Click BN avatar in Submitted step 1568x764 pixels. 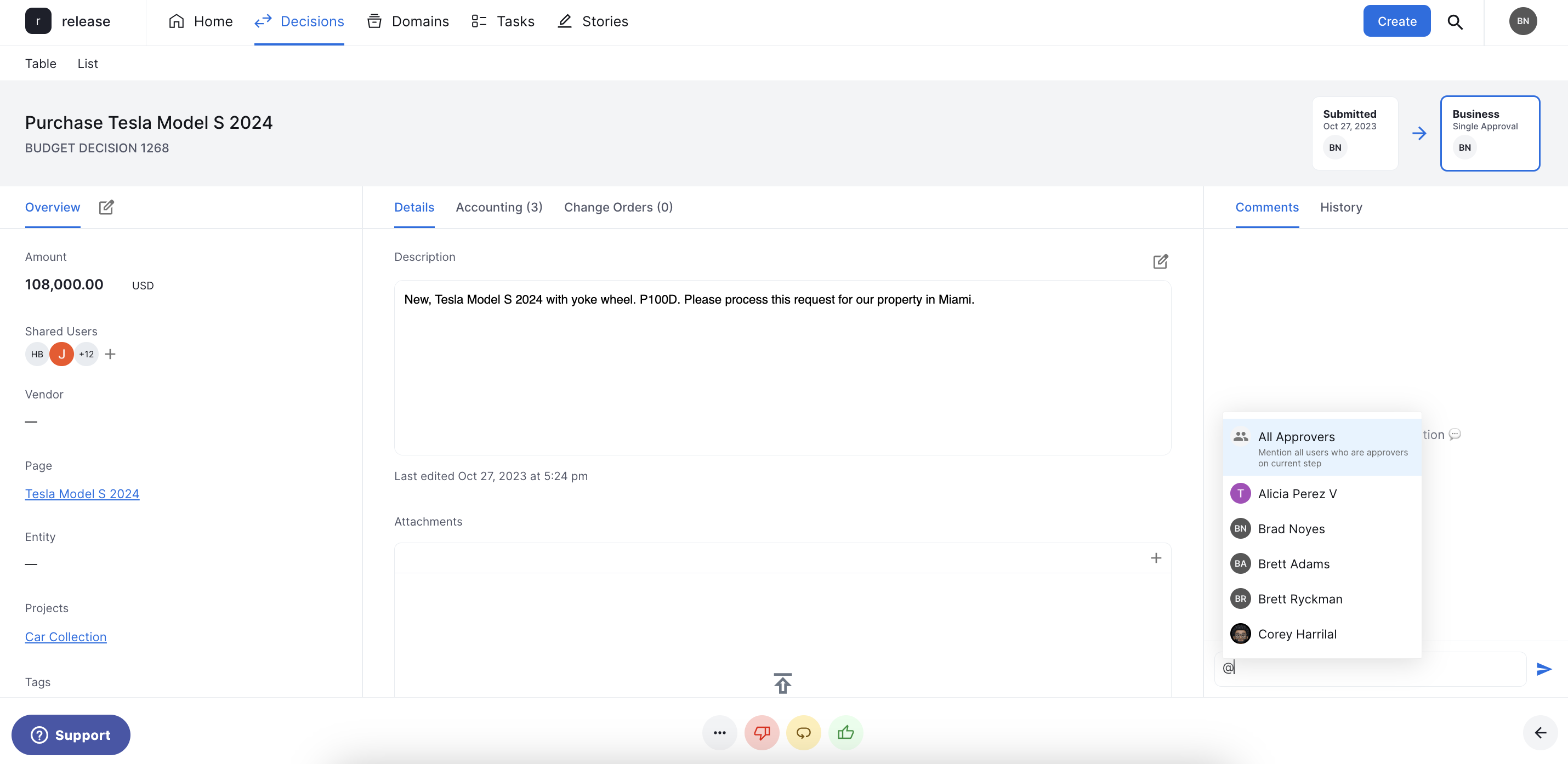(1335, 148)
